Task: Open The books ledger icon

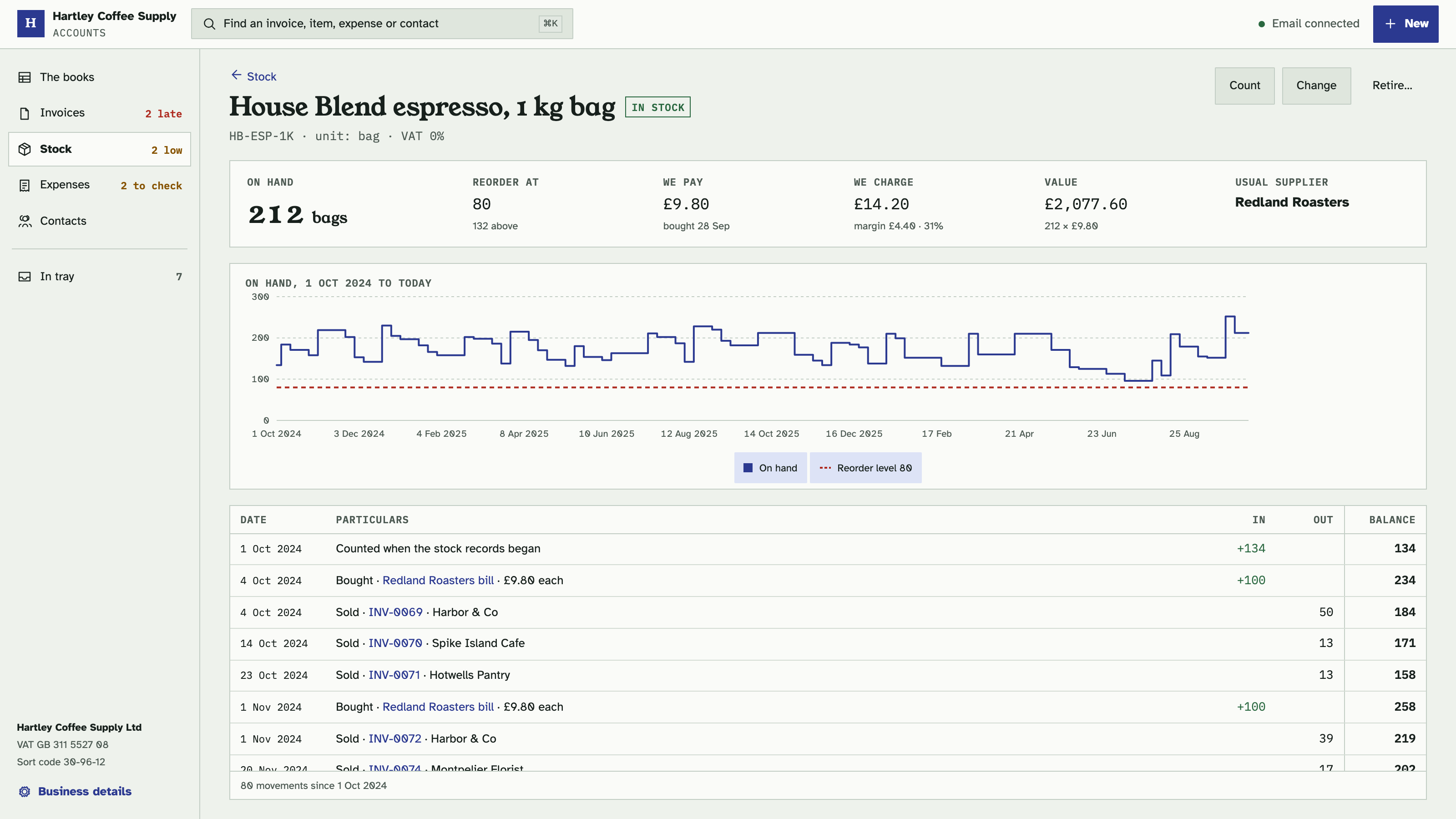Action: point(24,77)
